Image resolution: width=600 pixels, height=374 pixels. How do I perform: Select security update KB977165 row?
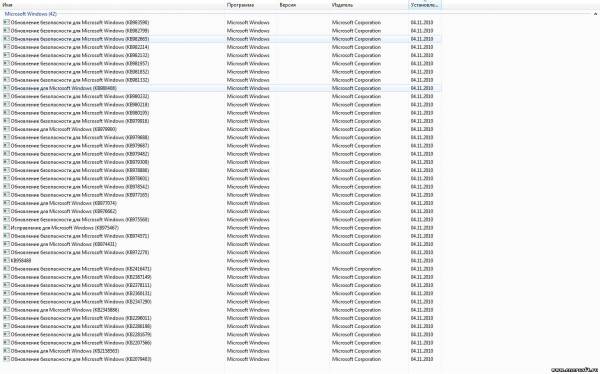(222, 195)
